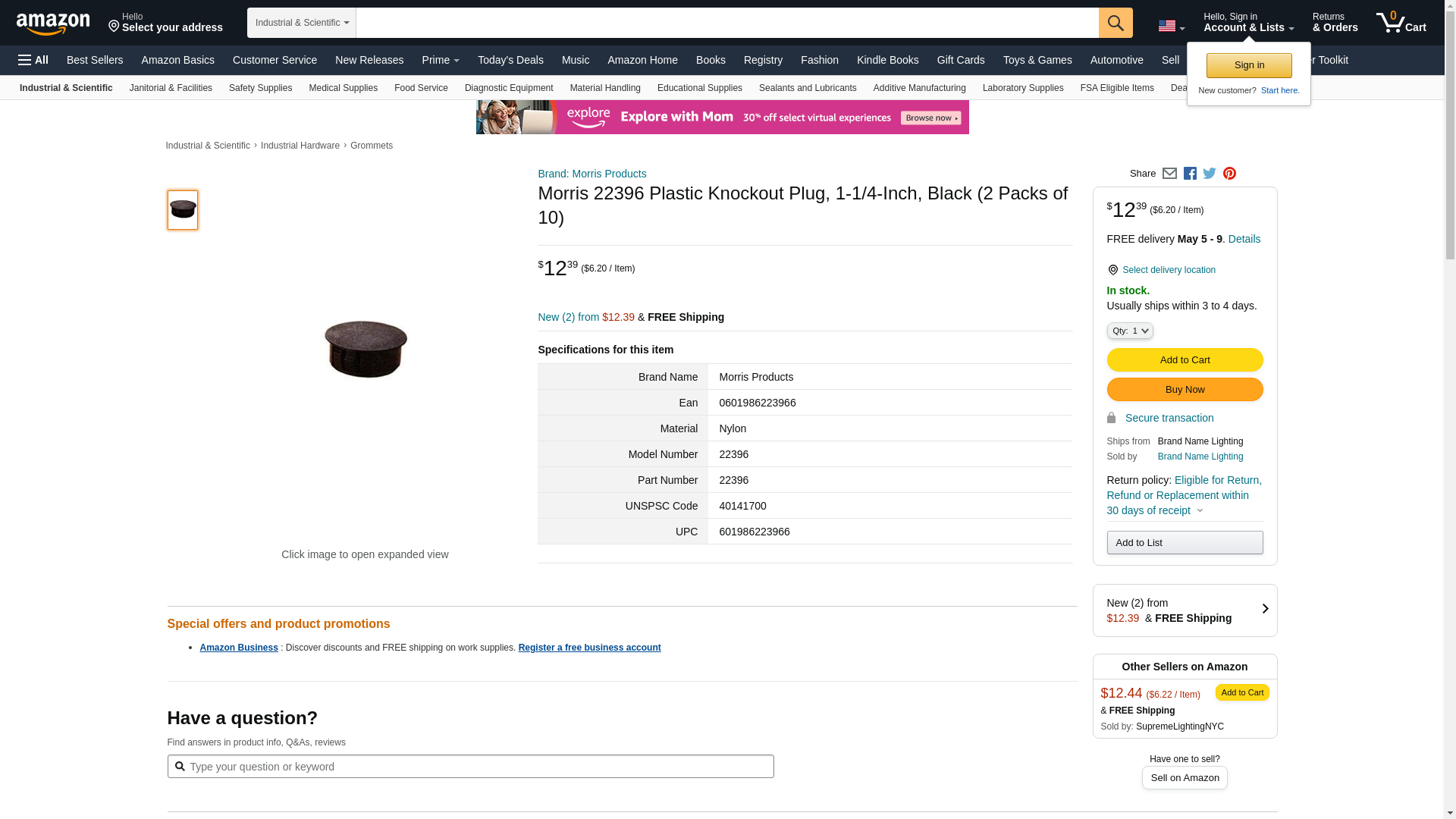
Task: Expand the return policy details
Action: (x=1200, y=510)
